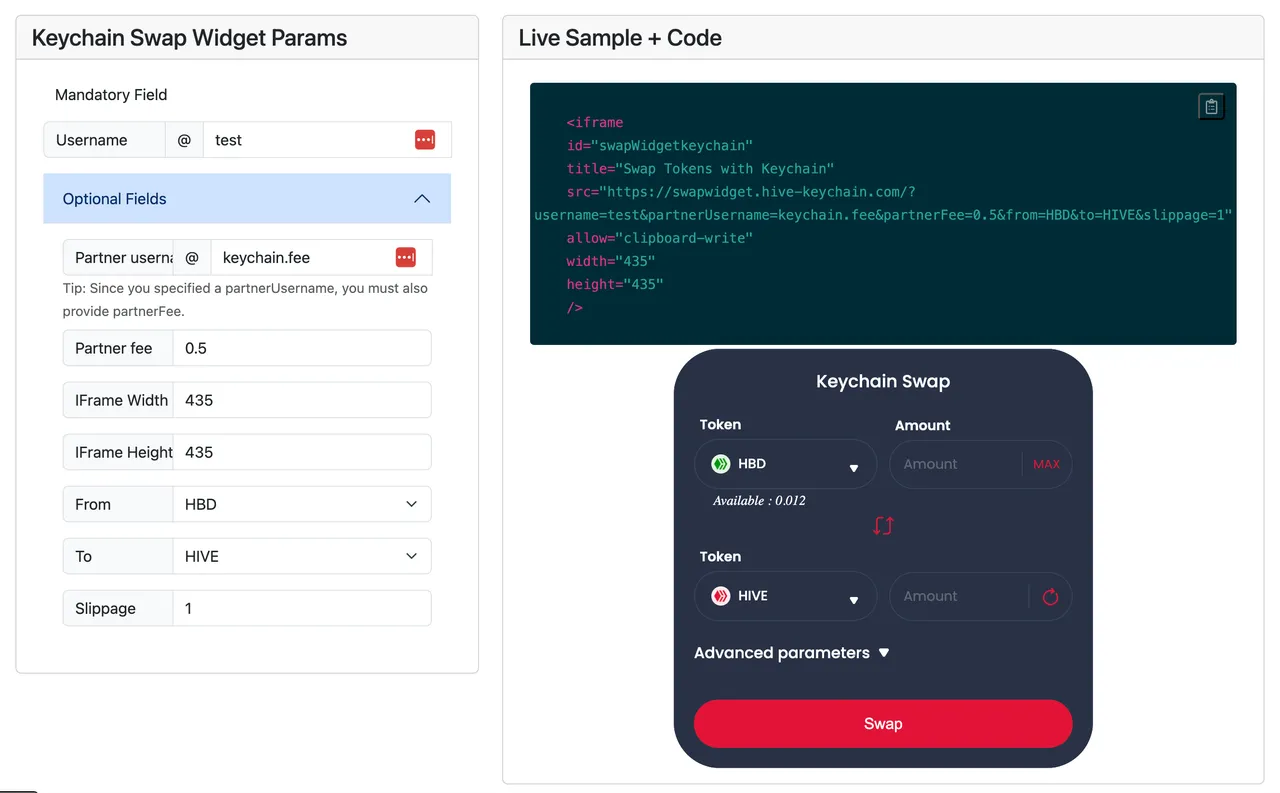Click the Amount field for HBD

coord(955,464)
